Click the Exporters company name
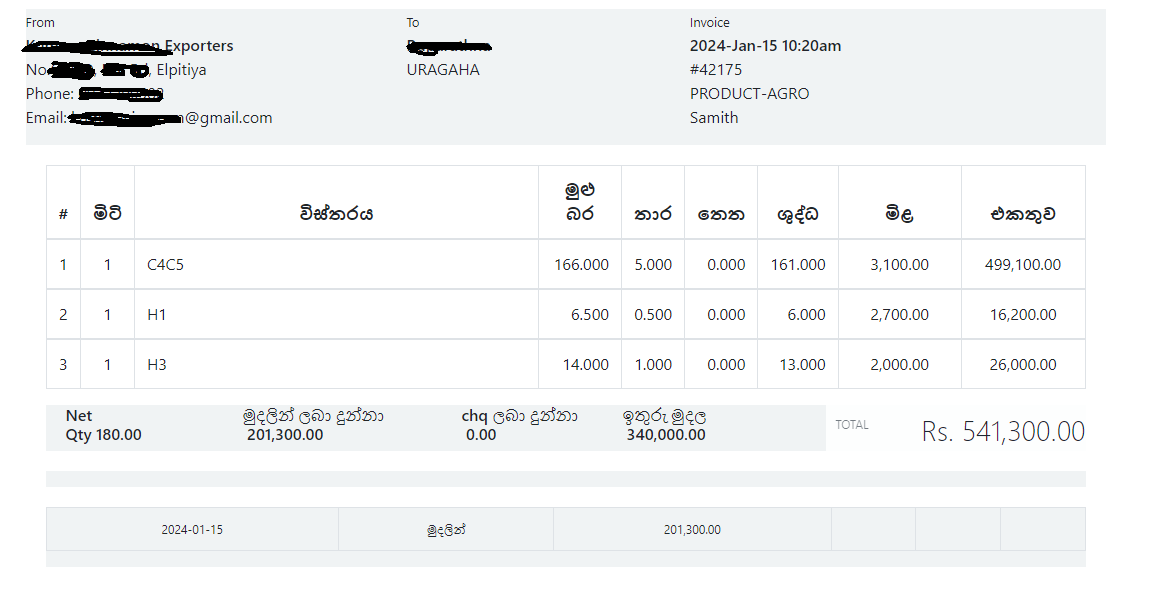 198,46
